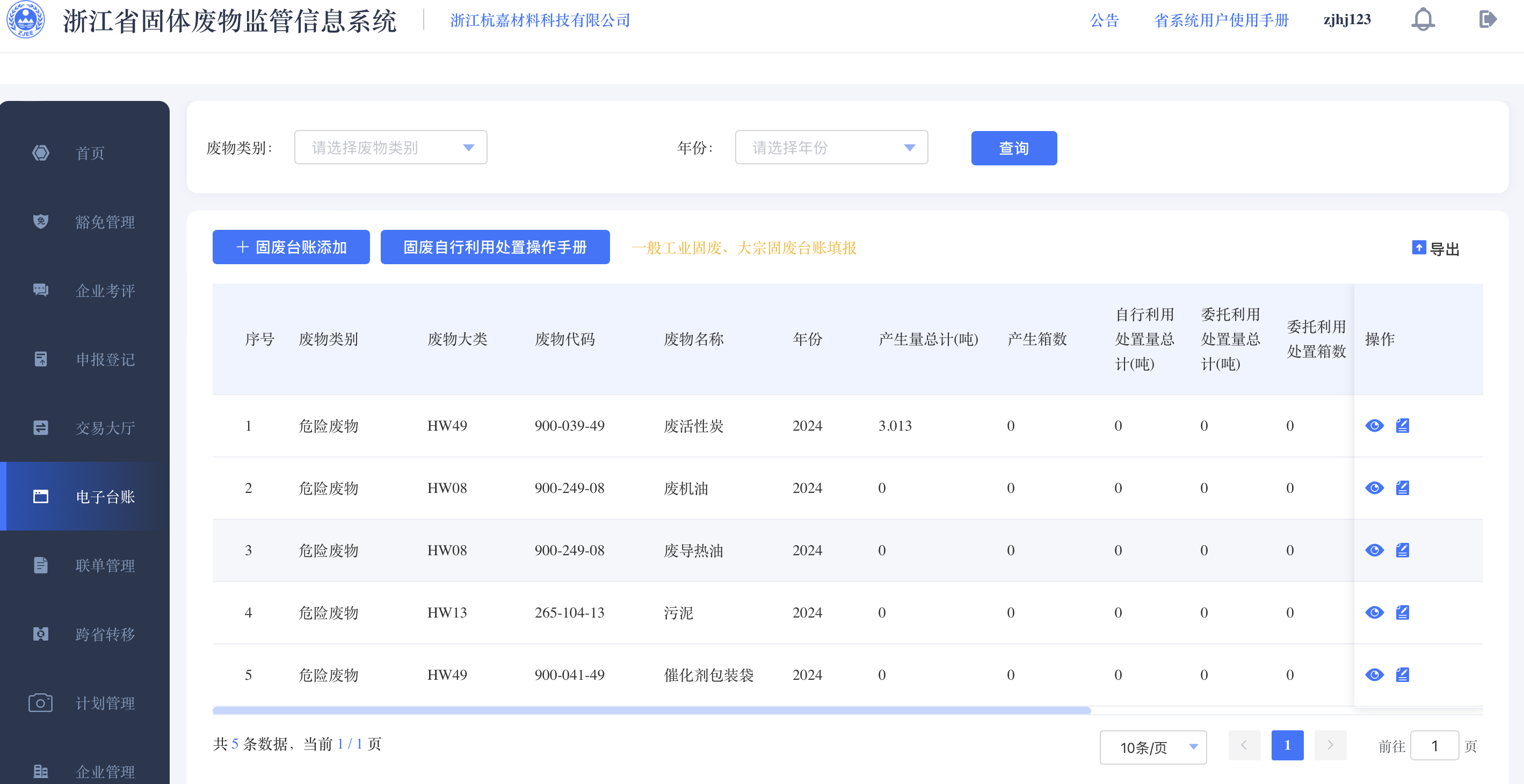View details of 废活性炭 row
The width and height of the screenshot is (1524, 784).
point(1374,425)
